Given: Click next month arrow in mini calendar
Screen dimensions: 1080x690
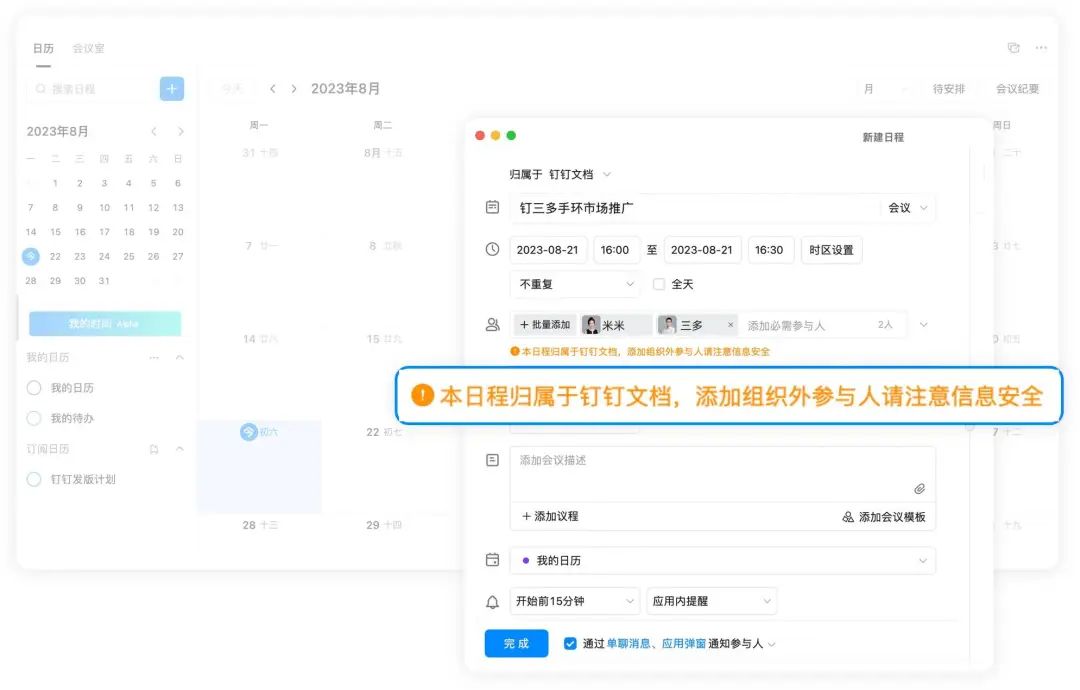Looking at the screenshot, I should point(180,132).
